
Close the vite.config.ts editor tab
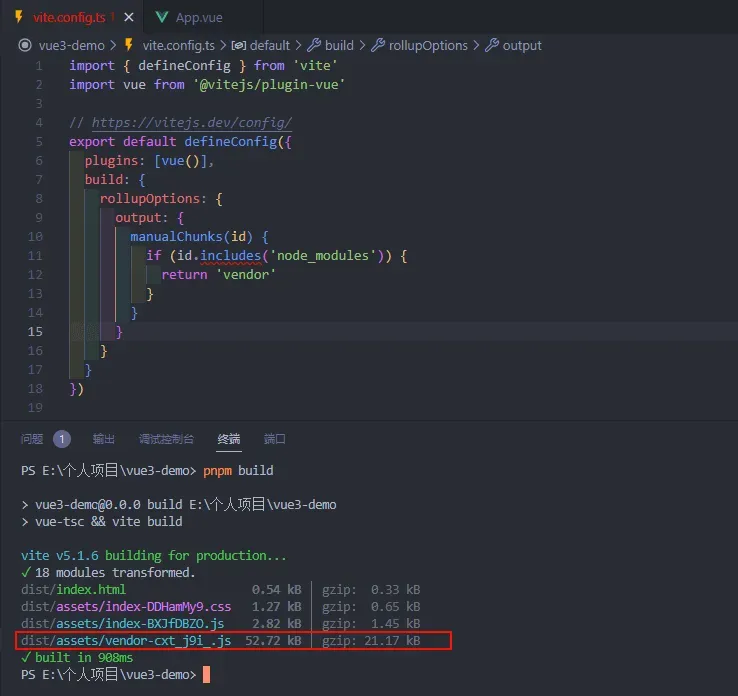(128, 17)
